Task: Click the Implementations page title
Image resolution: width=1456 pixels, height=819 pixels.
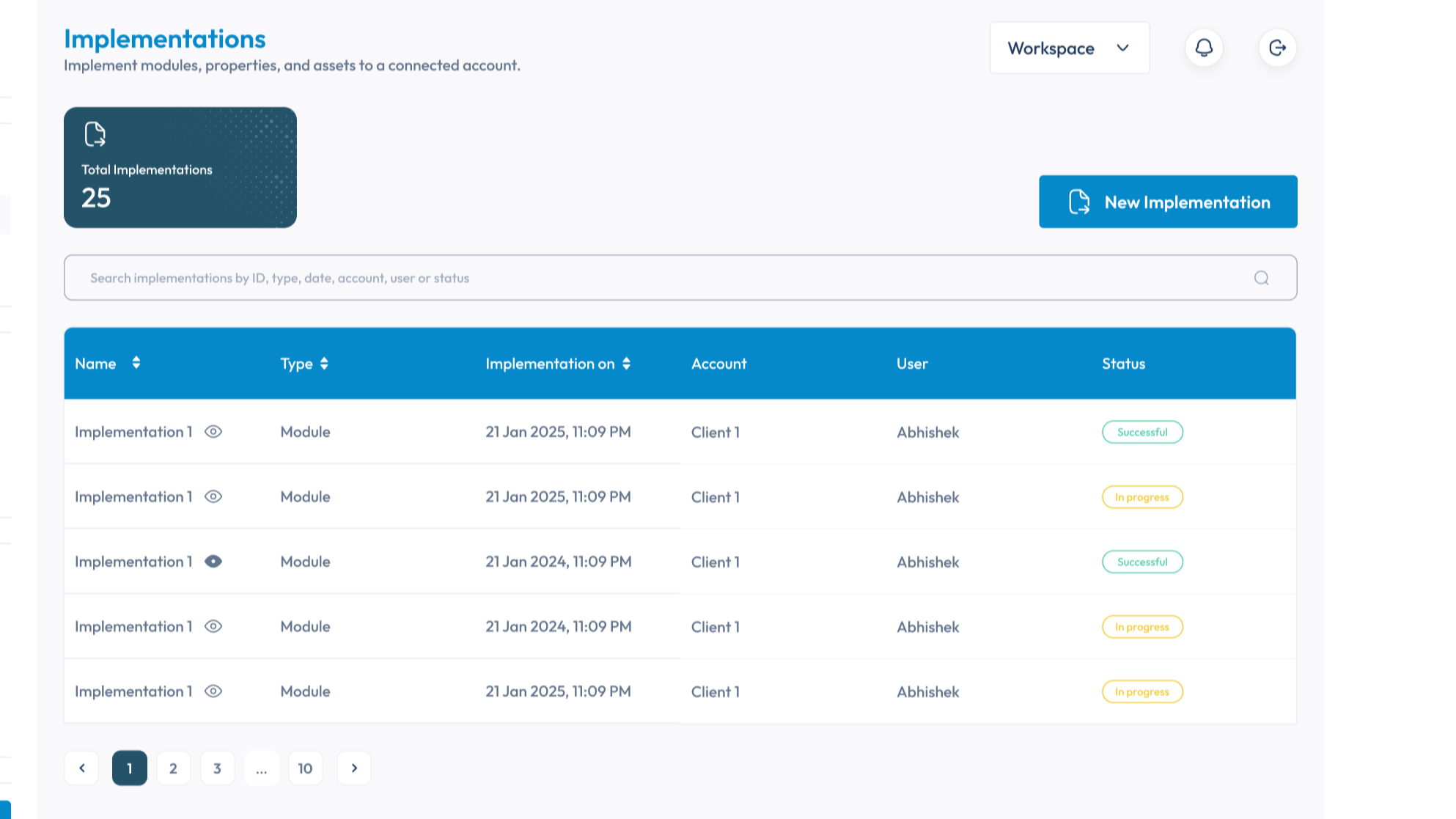Action: (164, 38)
